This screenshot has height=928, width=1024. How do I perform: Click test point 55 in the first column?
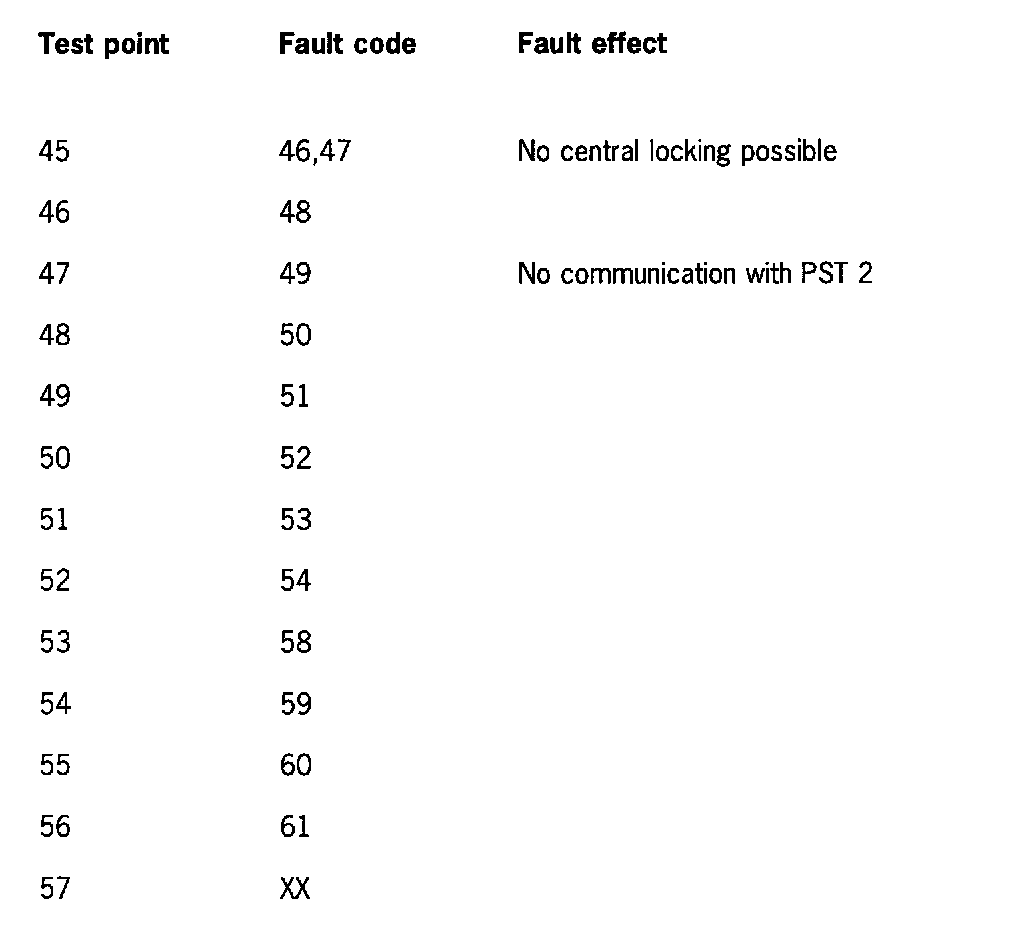(55, 766)
